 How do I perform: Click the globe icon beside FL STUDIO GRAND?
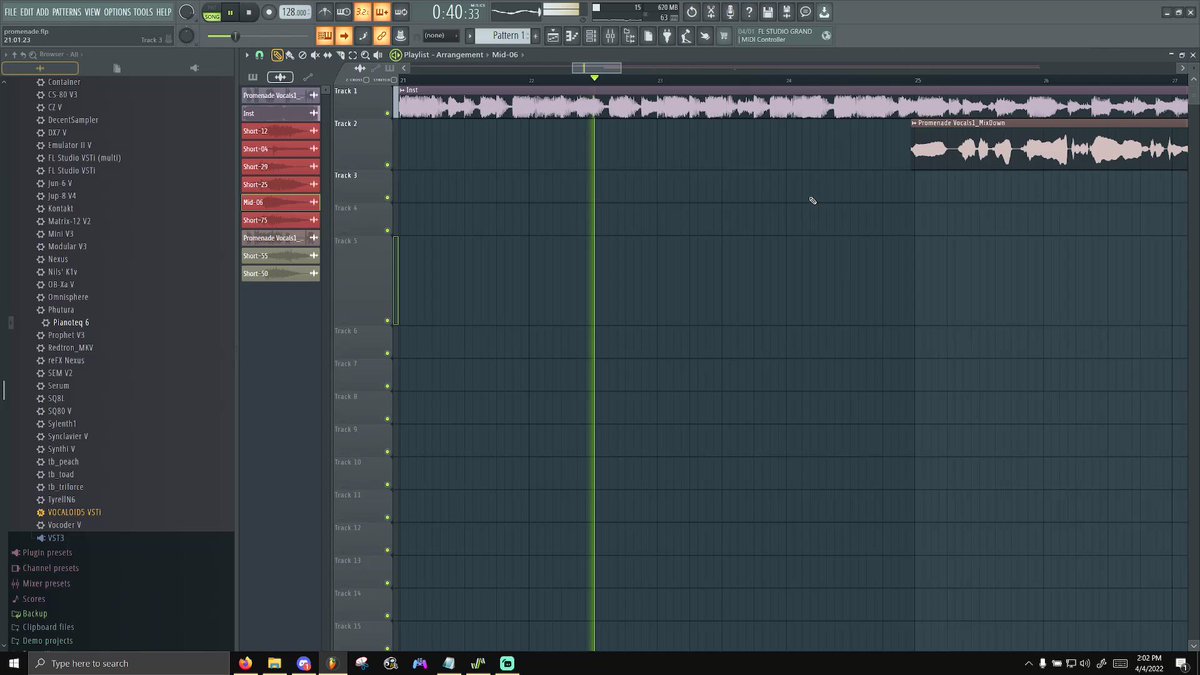(827, 36)
